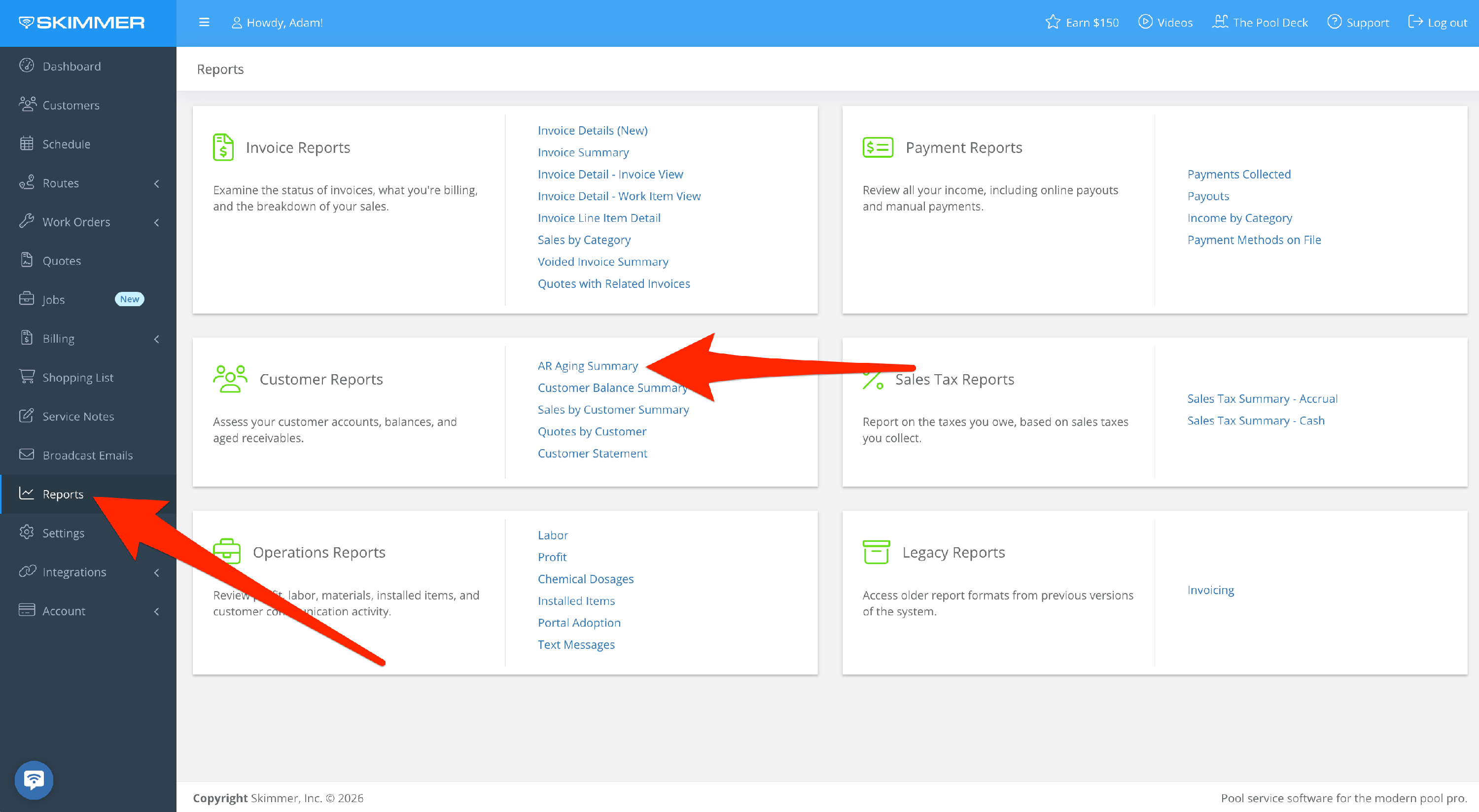The width and height of the screenshot is (1479, 812).
Task: Open the AR Aging Summary report
Action: 587,366
